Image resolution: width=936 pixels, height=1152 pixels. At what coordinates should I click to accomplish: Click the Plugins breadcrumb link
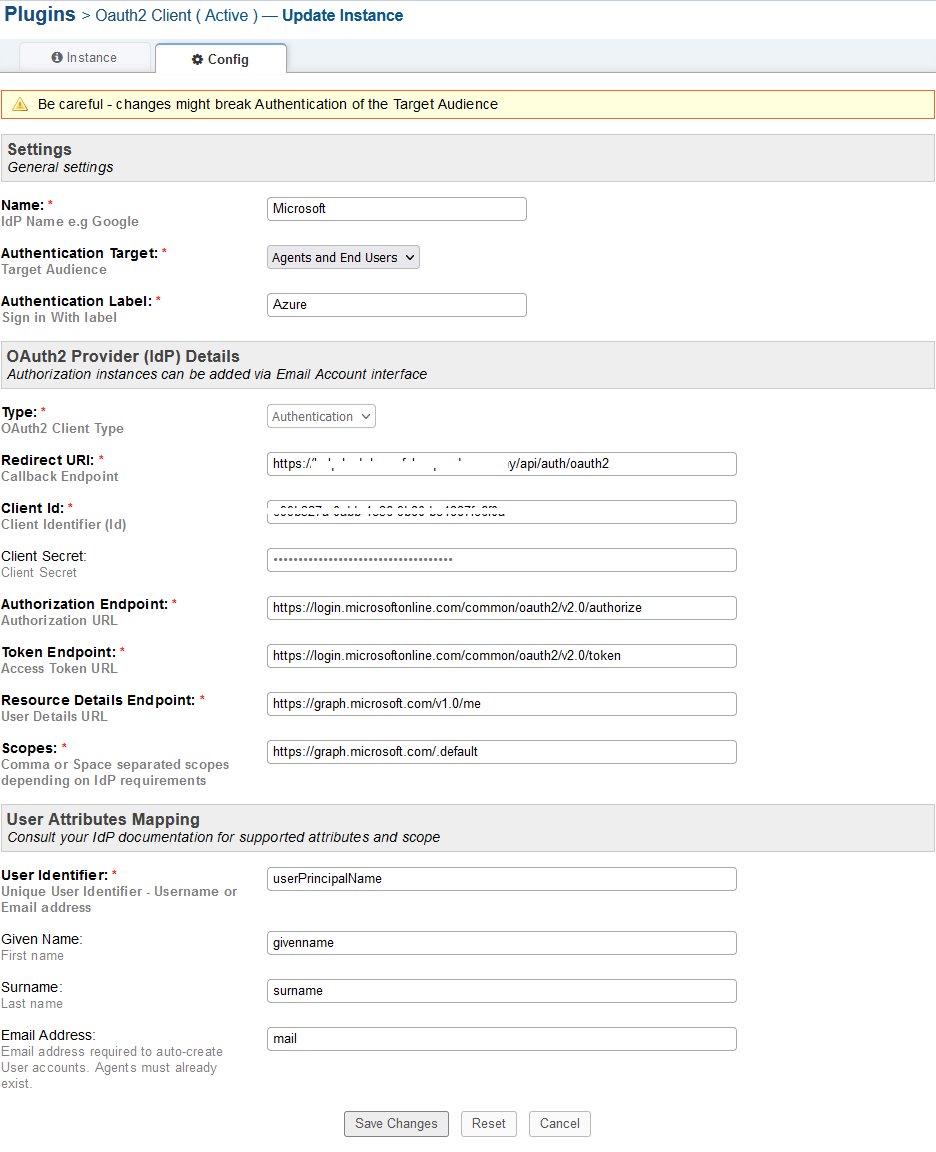pos(40,15)
